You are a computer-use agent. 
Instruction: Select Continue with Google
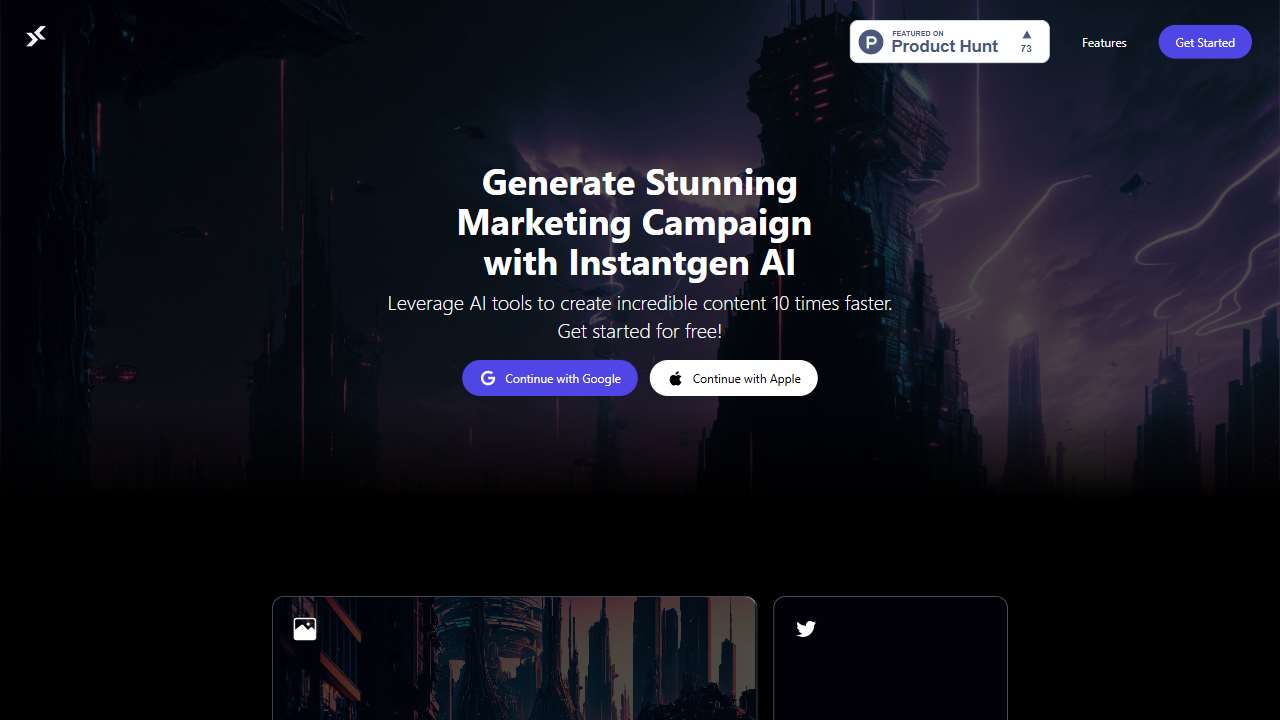pyautogui.click(x=550, y=378)
